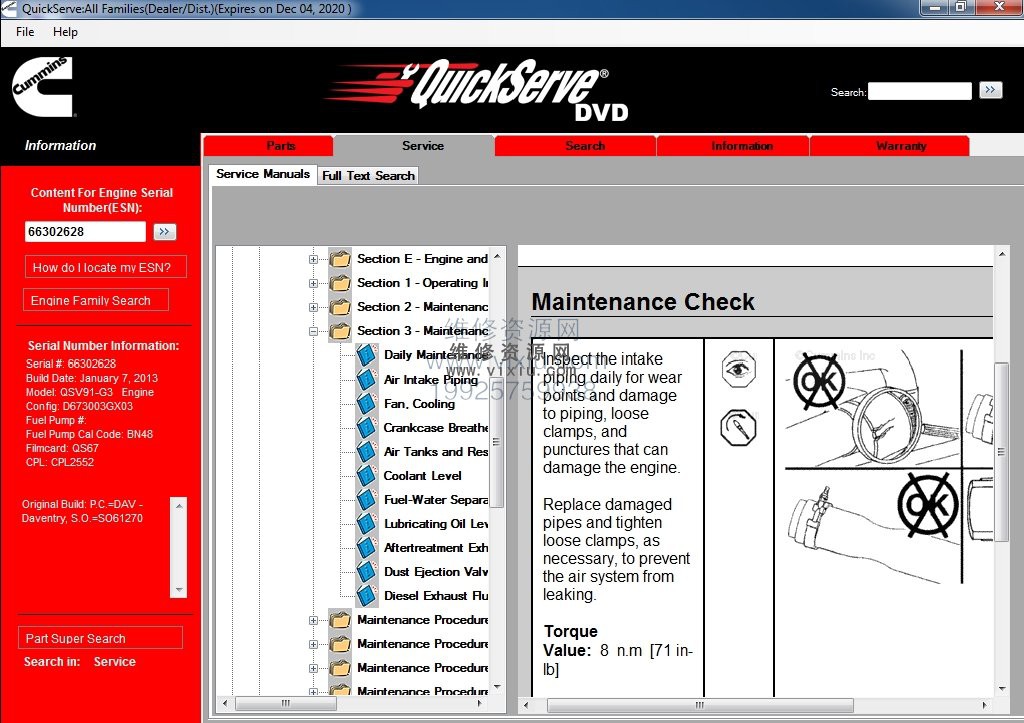Click the tree panel horizontal scrollbar thumb
This screenshot has height=723, width=1024.
[285, 703]
